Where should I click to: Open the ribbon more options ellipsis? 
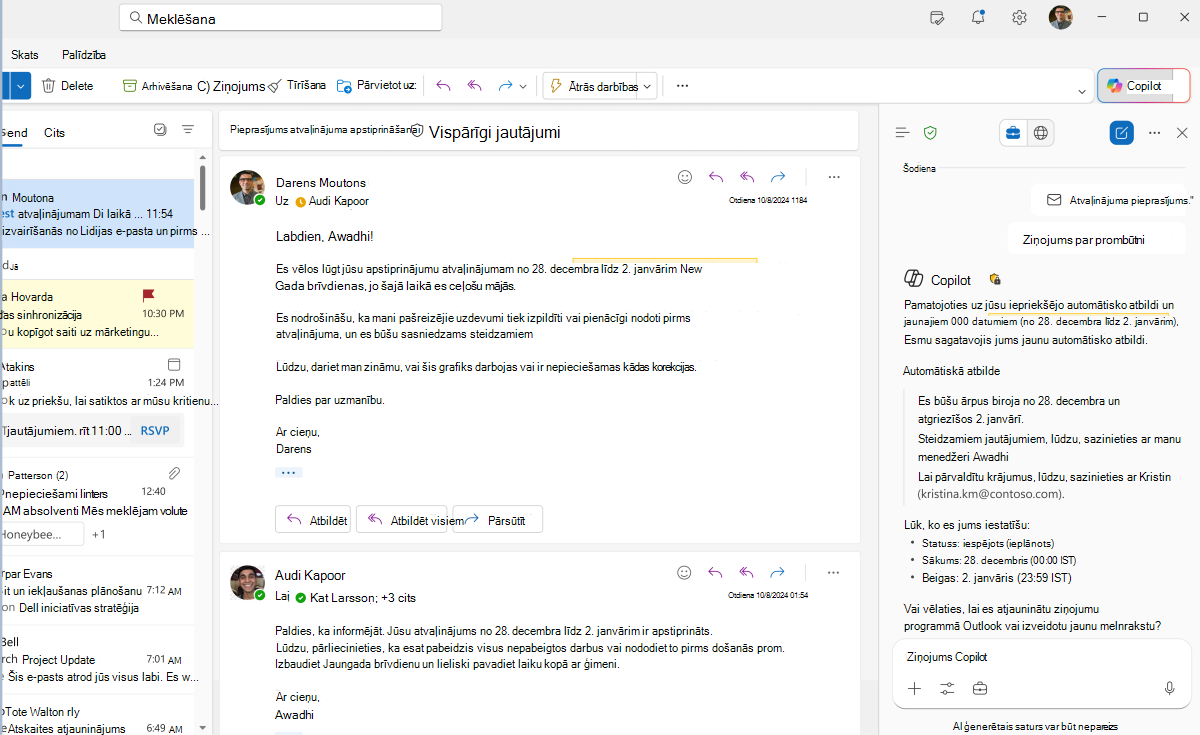coord(683,86)
